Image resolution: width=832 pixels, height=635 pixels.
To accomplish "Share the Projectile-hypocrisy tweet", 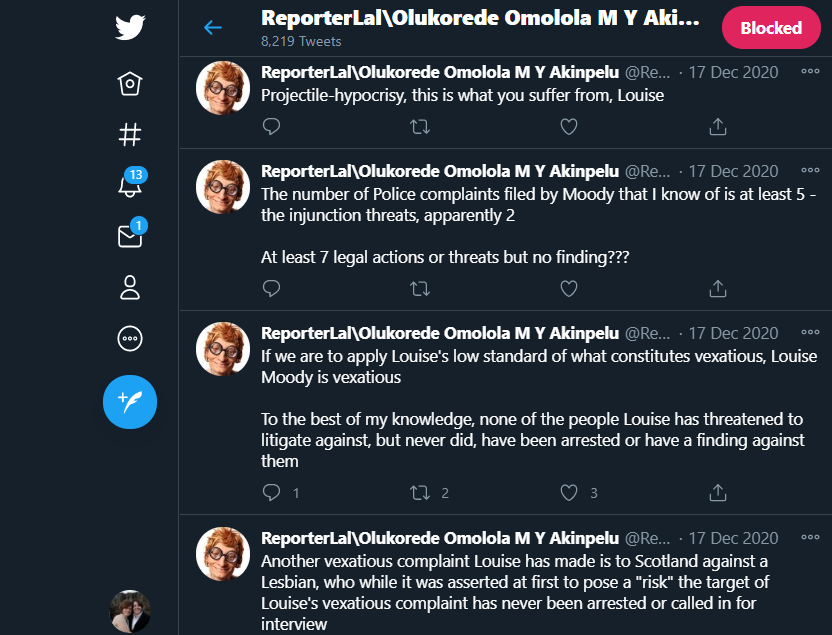I will coord(717,127).
